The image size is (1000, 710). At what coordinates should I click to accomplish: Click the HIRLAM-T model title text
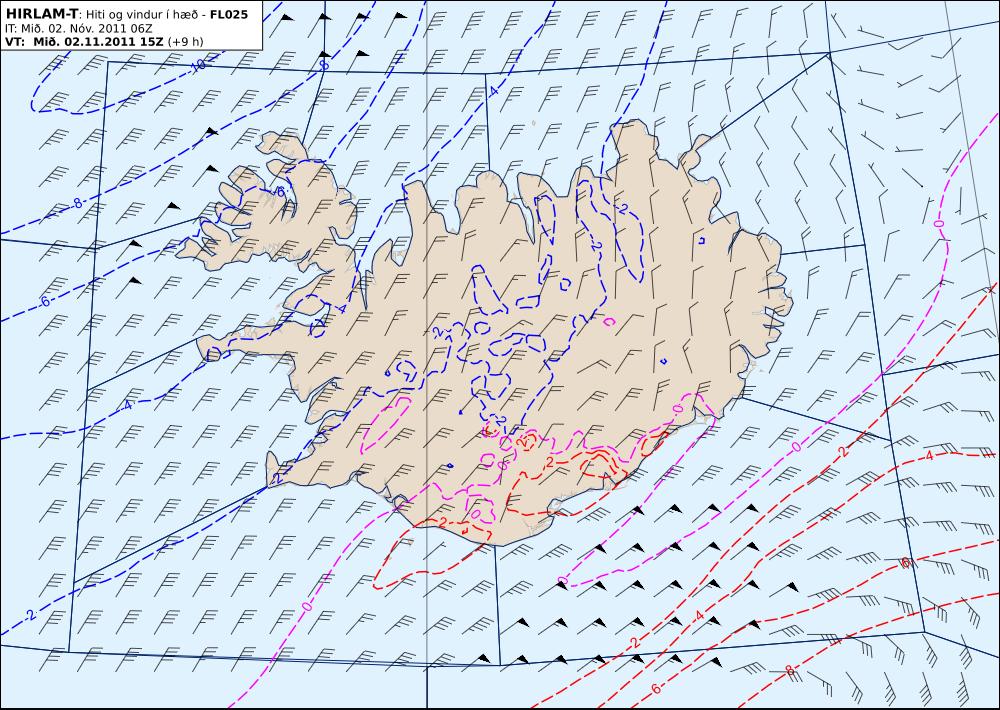tap(41, 14)
